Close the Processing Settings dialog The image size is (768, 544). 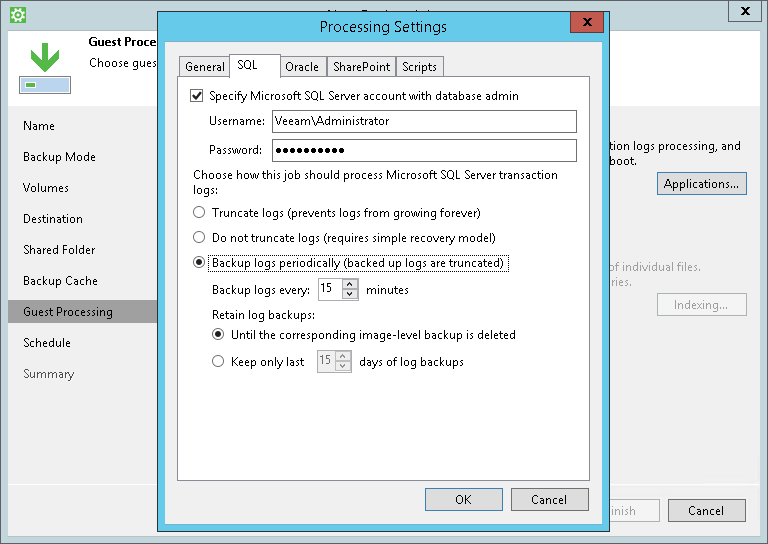[587, 22]
